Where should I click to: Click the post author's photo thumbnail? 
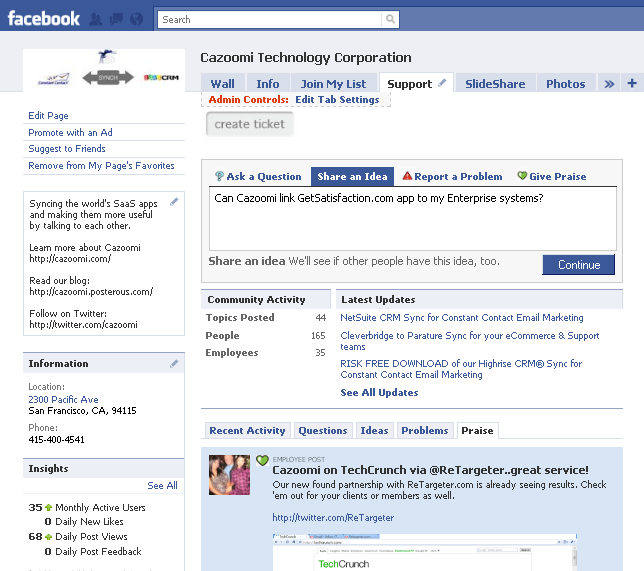[230, 474]
